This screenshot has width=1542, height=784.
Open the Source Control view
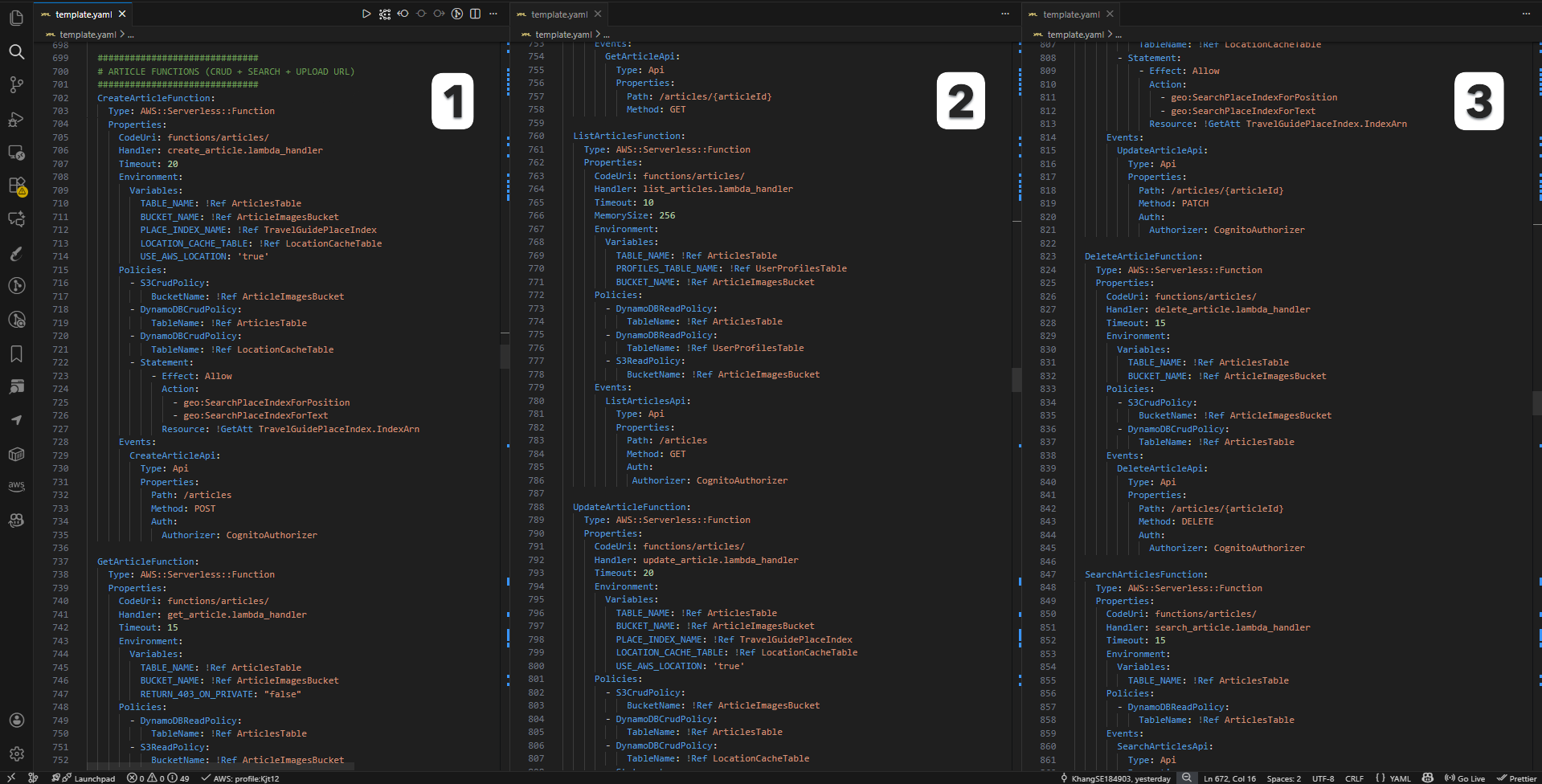tap(16, 85)
